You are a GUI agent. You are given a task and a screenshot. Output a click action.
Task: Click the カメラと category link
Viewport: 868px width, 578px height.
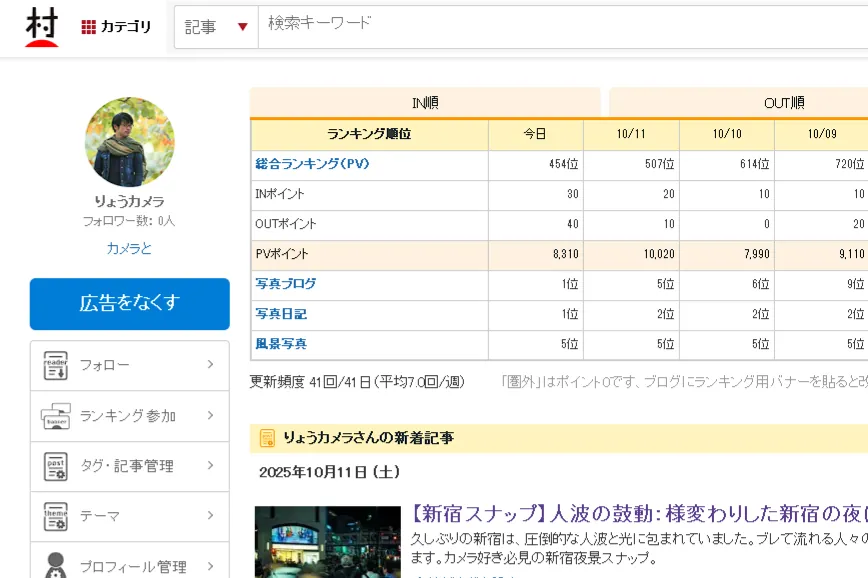pyautogui.click(x=130, y=248)
